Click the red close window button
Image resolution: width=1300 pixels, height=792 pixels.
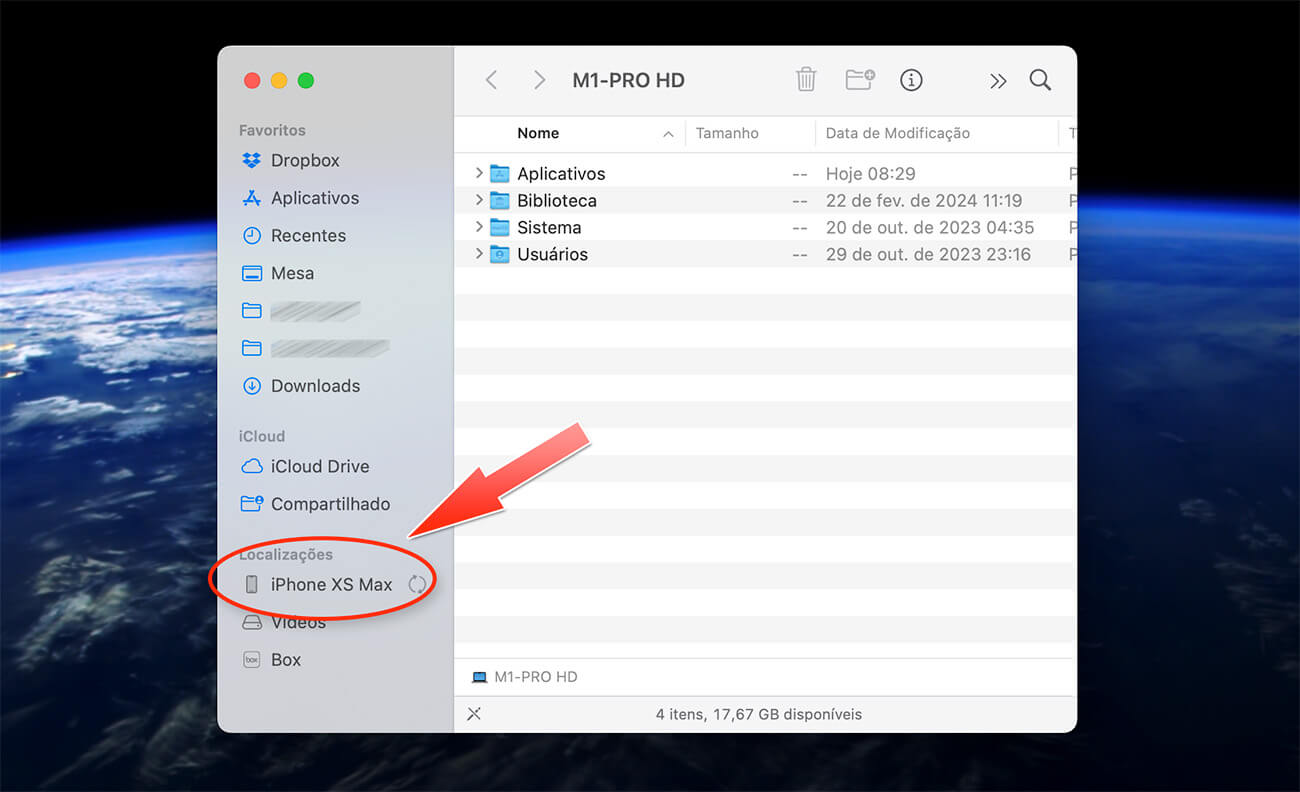(252, 80)
